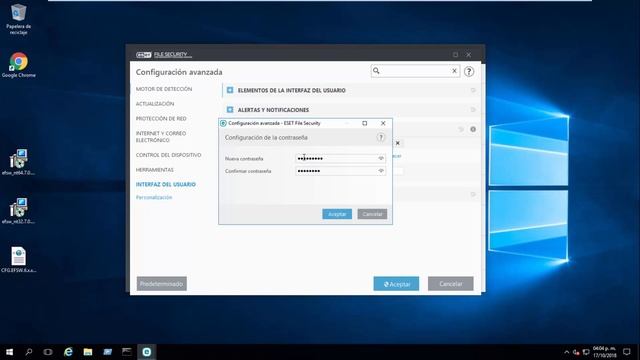The image size is (640, 360).
Task: Select the efsw_nt64 installer desktop icon
Action: pyautogui.click(x=18, y=162)
